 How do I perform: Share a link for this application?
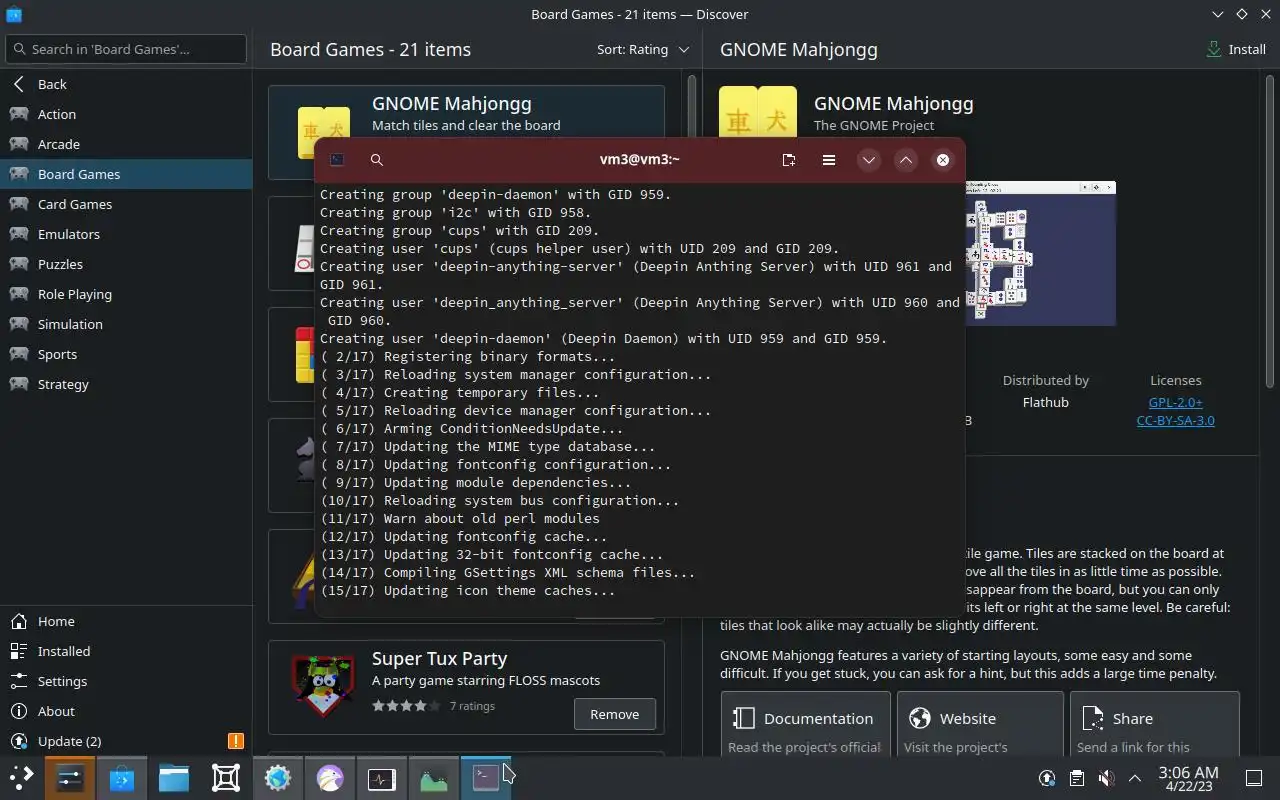[x=1154, y=724]
